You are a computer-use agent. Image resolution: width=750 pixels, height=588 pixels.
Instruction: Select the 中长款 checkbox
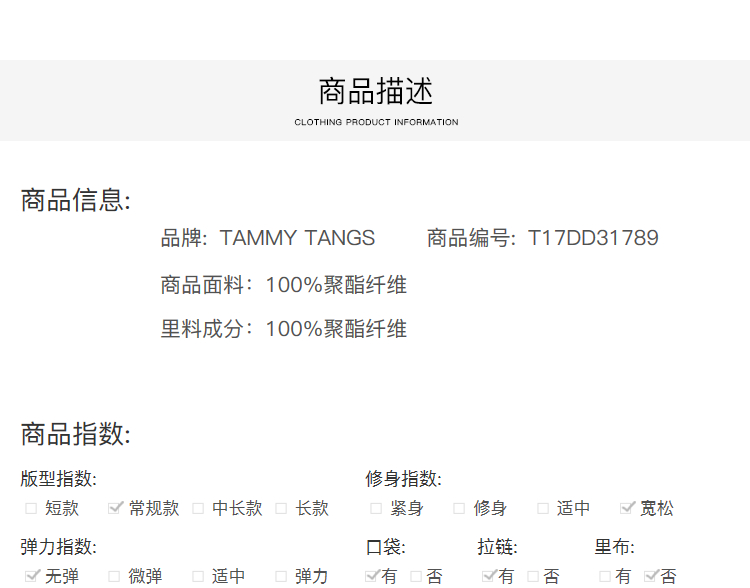point(198,508)
